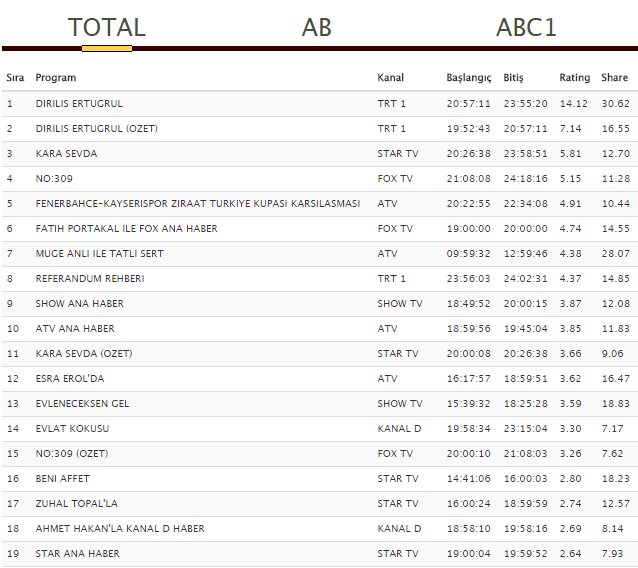The image size is (638, 568).
Task: Click the Başlangıç column header
Action: pos(469,78)
